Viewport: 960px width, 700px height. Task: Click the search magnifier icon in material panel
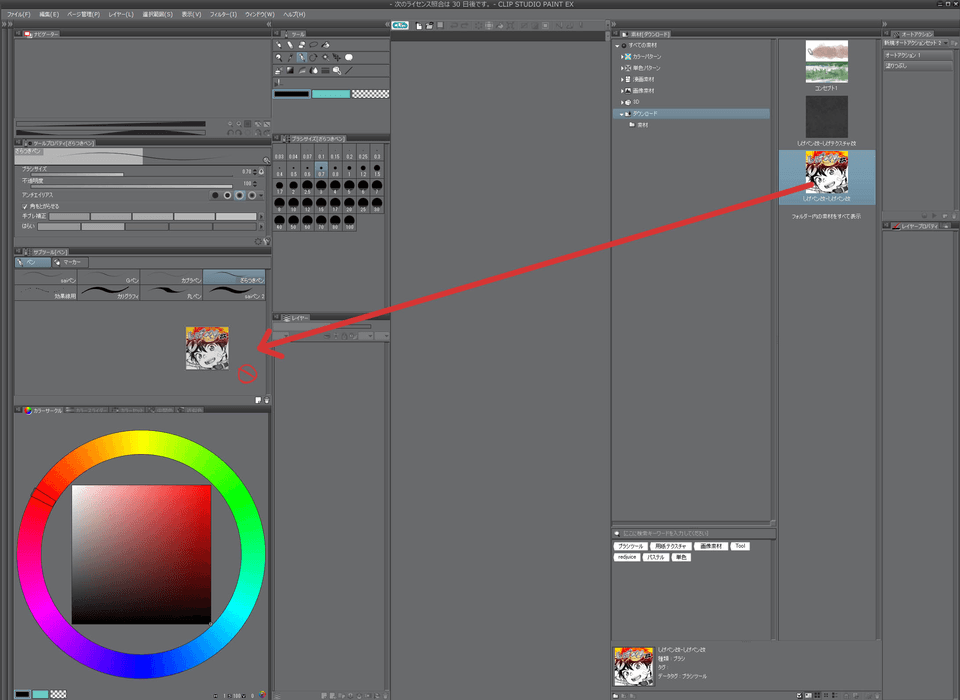click(x=617, y=533)
